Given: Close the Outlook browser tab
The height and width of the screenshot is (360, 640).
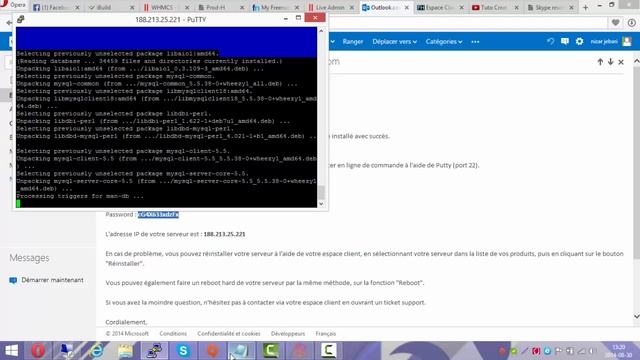Looking at the screenshot, I should click(407, 7).
